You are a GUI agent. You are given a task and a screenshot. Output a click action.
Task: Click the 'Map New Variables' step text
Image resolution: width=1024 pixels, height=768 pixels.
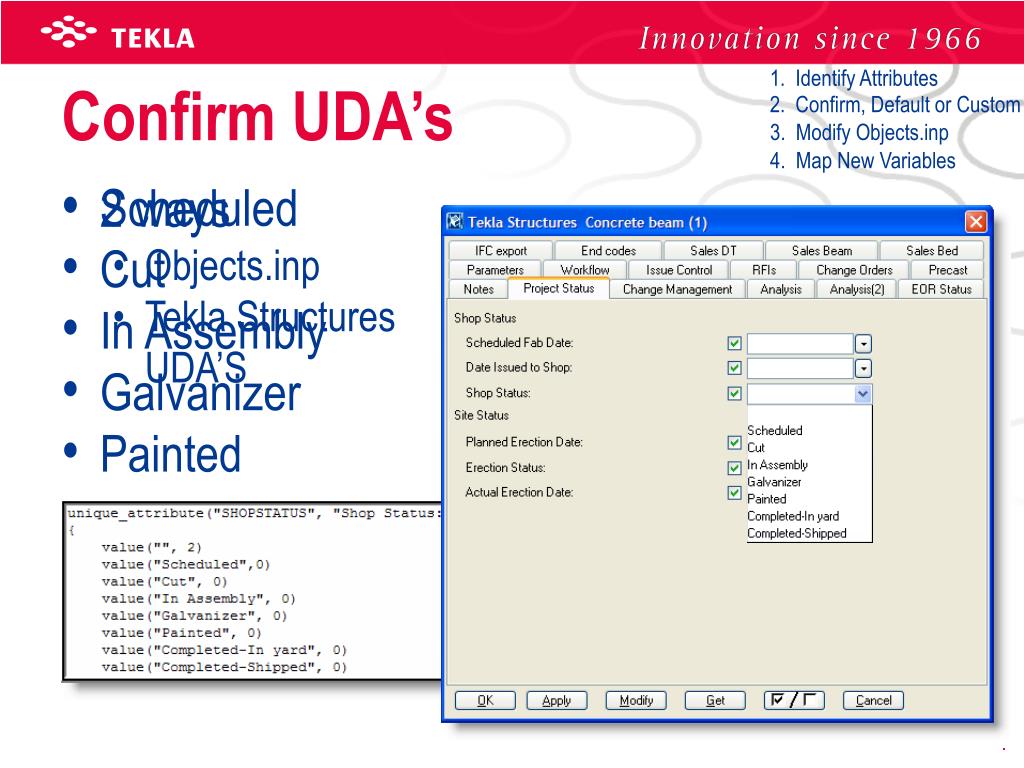coord(875,161)
